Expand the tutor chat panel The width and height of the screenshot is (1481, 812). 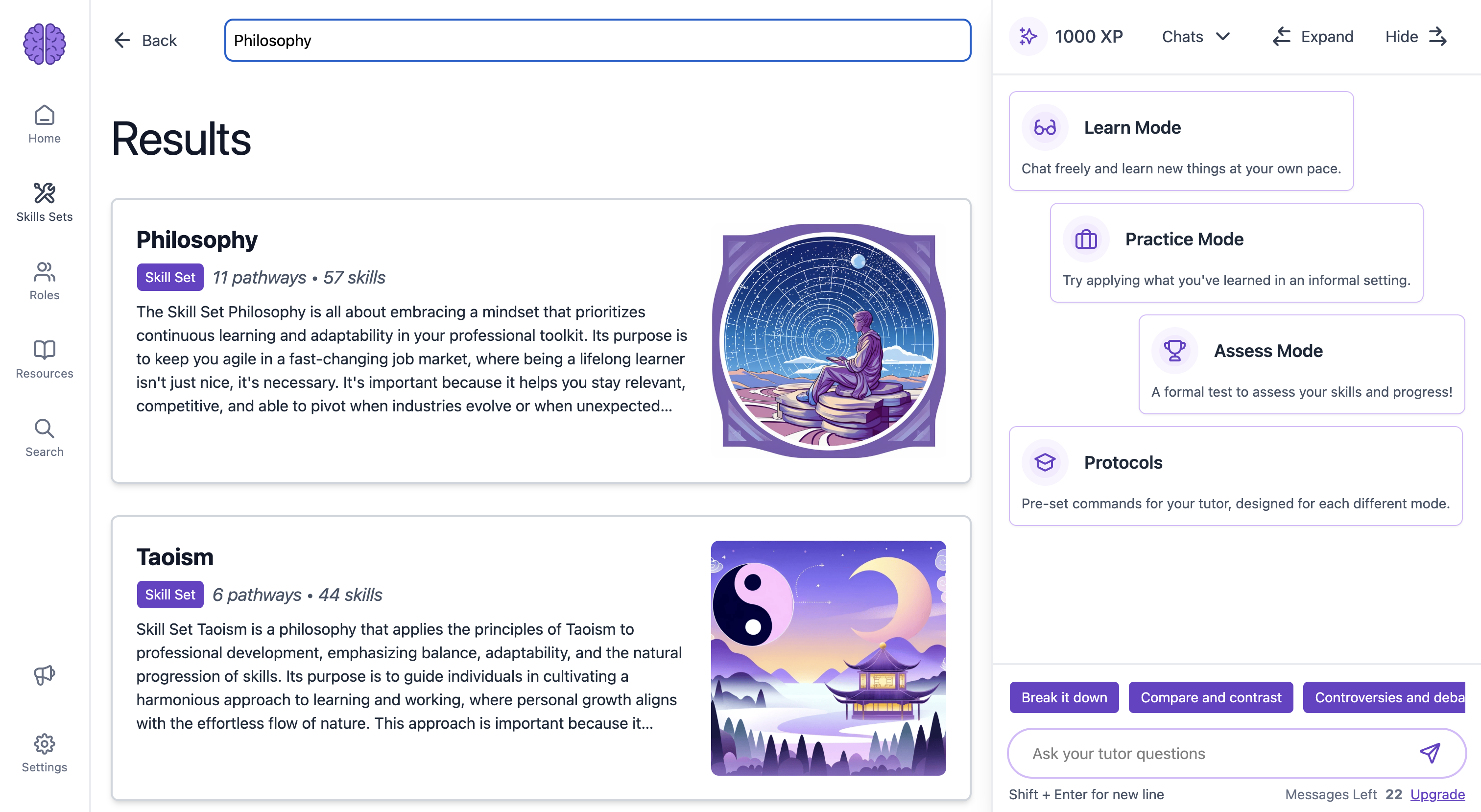1313,37
